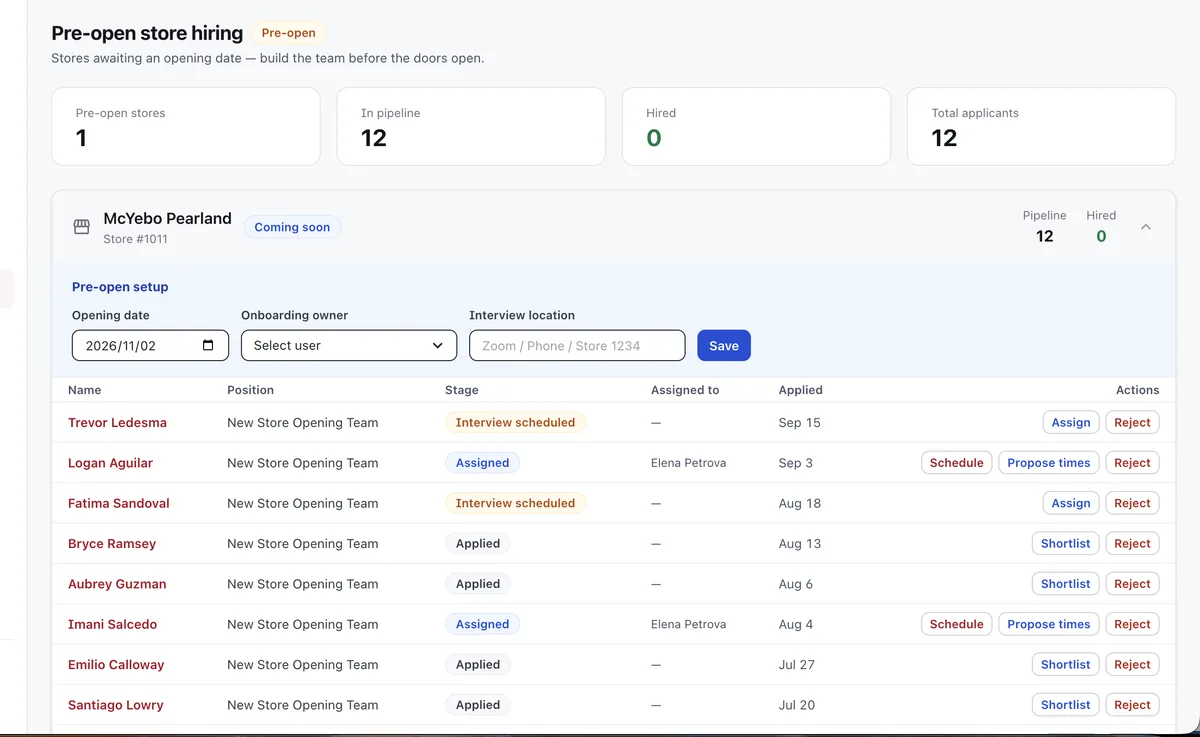The width and height of the screenshot is (1200, 737).
Task: Reject Logan Aguilar
Action: pyautogui.click(x=1132, y=463)
